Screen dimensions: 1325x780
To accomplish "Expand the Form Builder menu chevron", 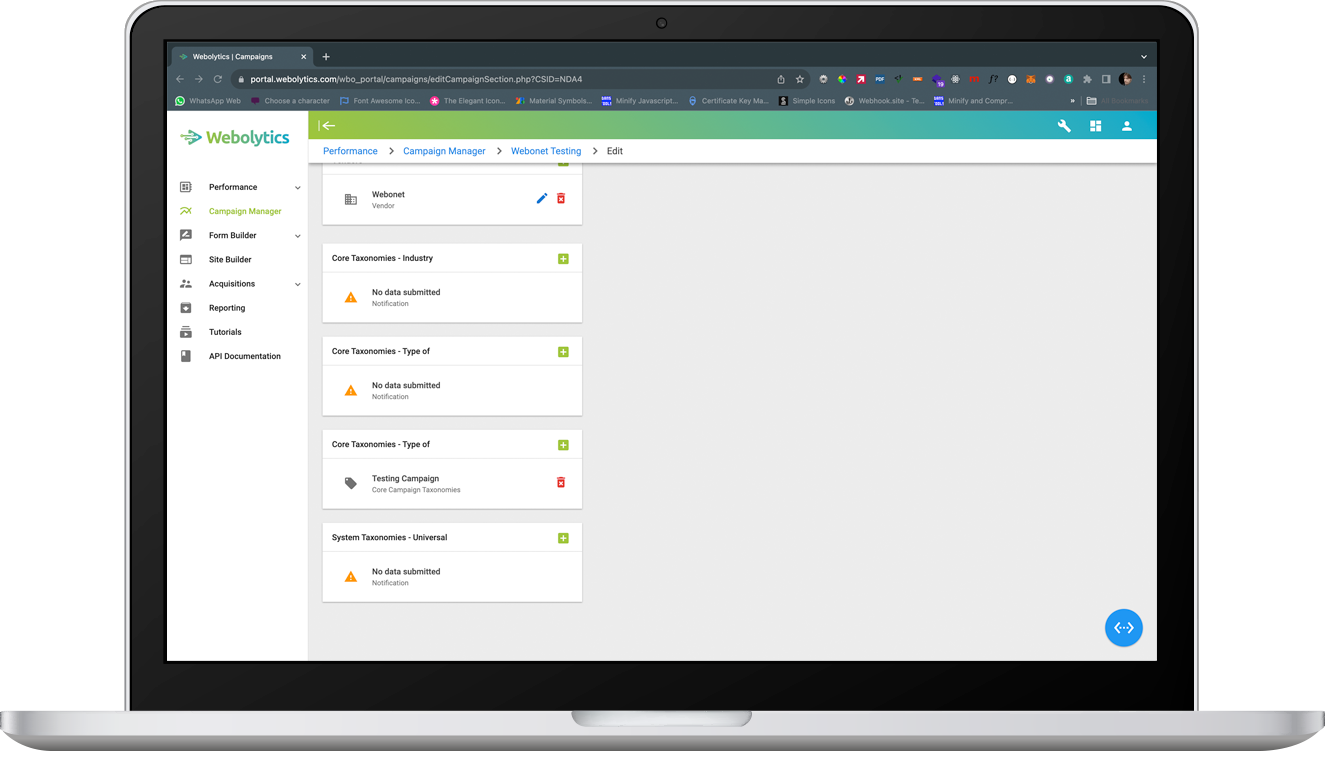I will [x=297, y=236].
